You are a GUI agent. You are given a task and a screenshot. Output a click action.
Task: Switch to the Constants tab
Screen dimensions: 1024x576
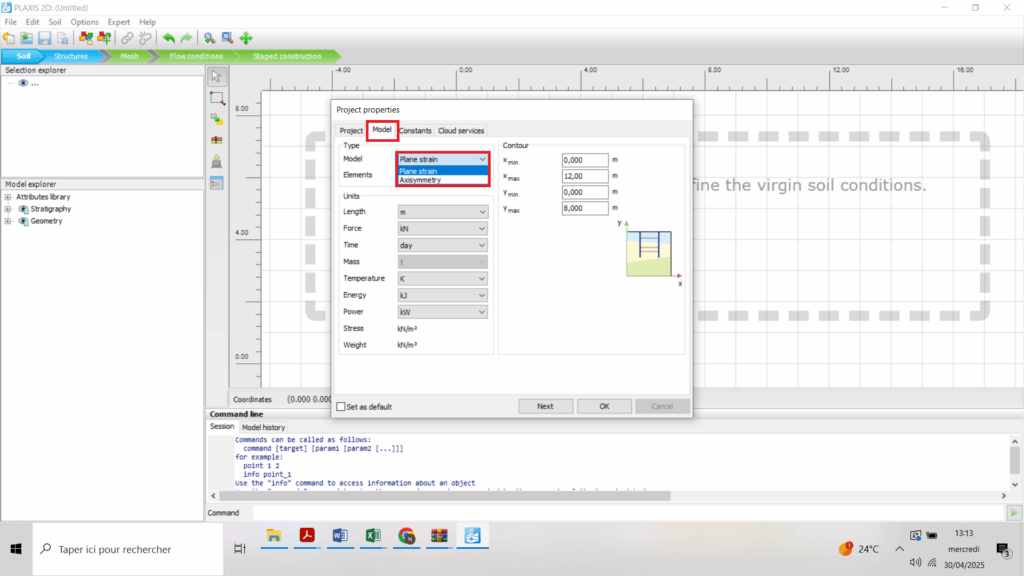[x=415, y=131]
